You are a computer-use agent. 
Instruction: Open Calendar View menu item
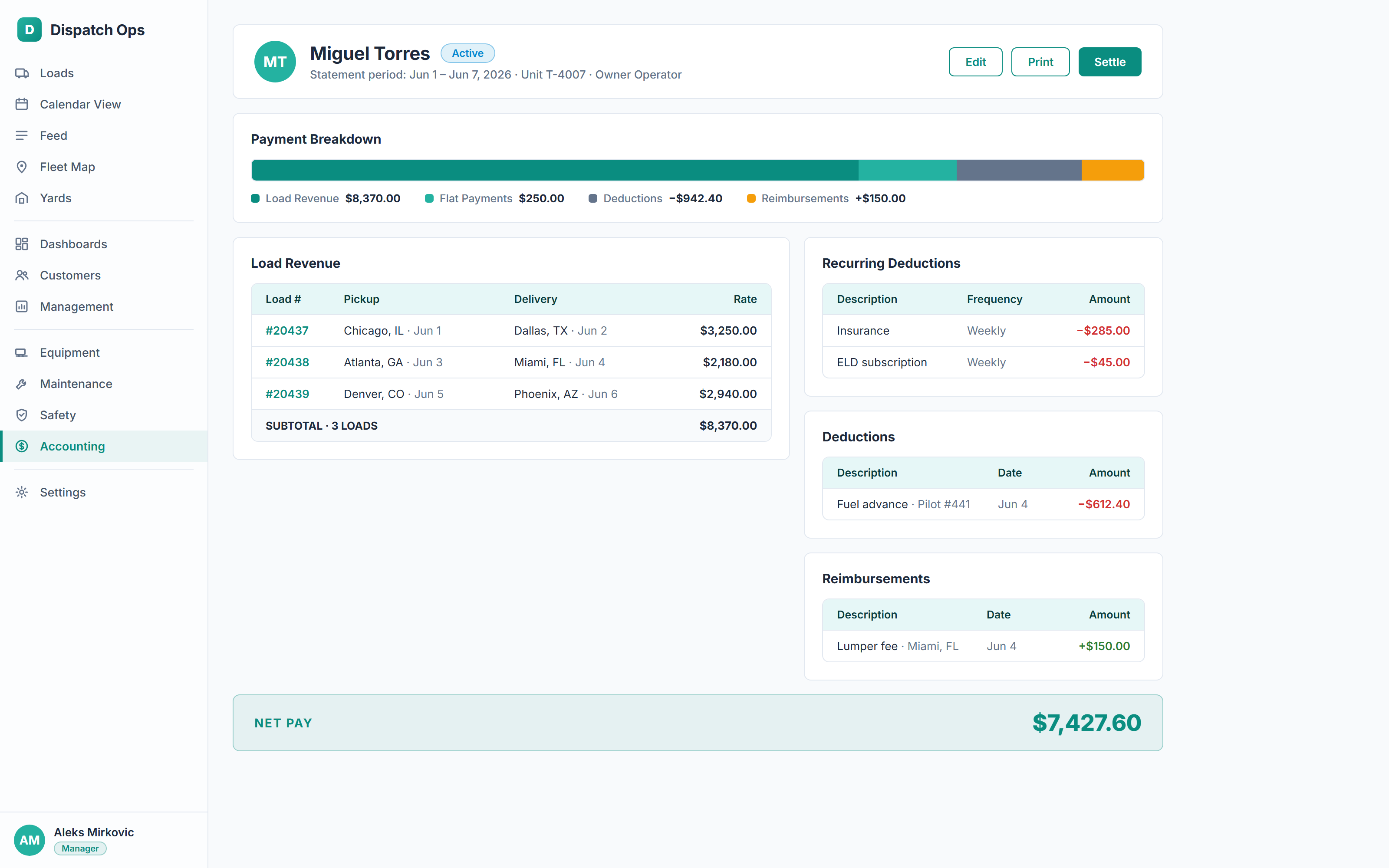(104, 105)
